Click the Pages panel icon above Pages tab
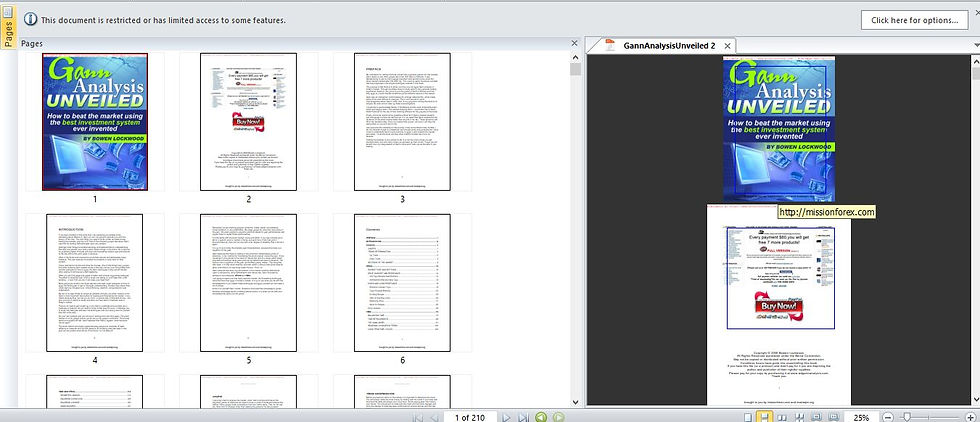The height and width of the screenshot is (422, 980). pos(8,11)
